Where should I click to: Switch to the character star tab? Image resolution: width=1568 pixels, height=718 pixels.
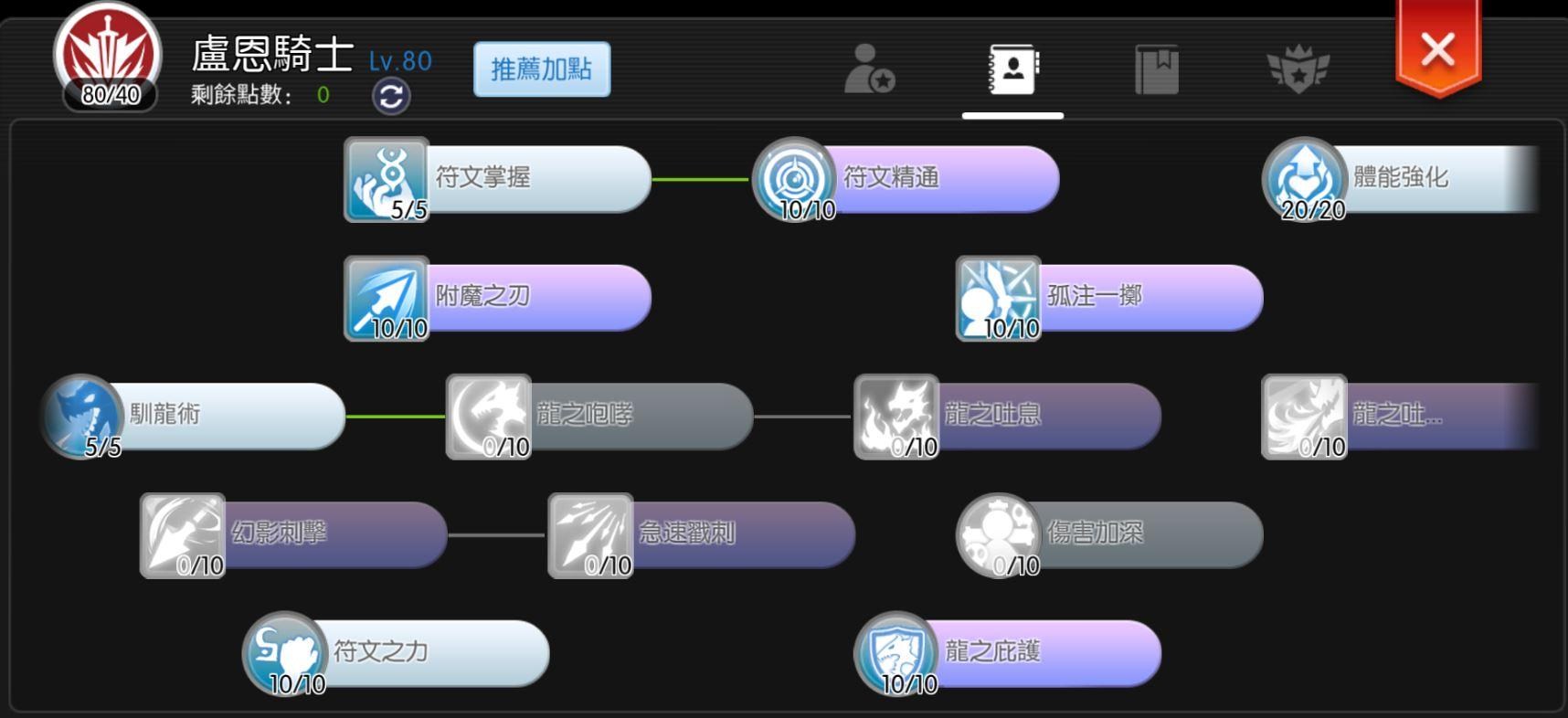point(869,69)
